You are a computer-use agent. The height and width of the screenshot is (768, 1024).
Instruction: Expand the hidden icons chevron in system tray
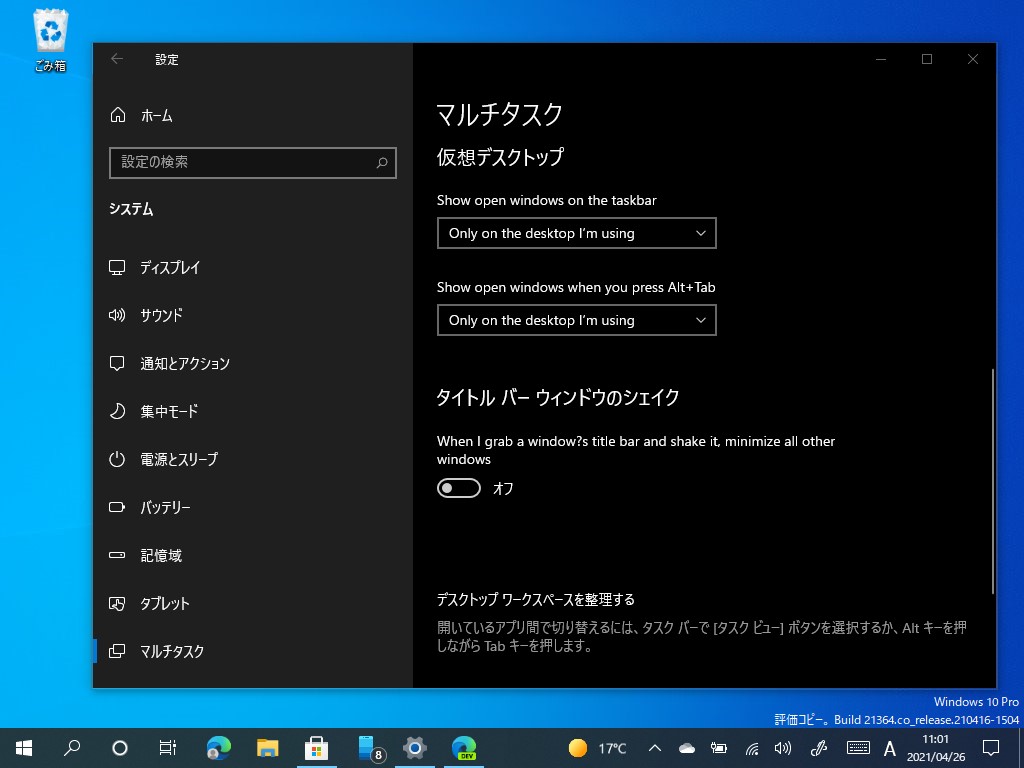[653, 747]
